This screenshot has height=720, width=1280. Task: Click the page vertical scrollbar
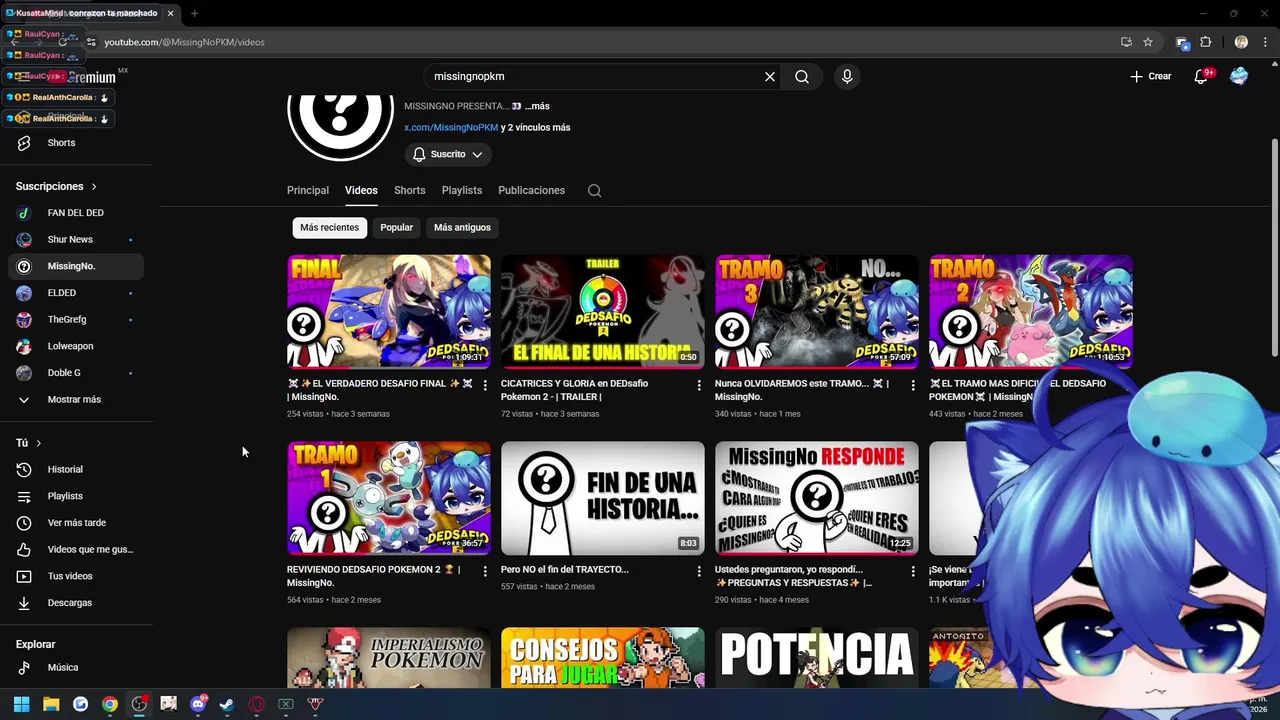click(x=1274, y=246)
